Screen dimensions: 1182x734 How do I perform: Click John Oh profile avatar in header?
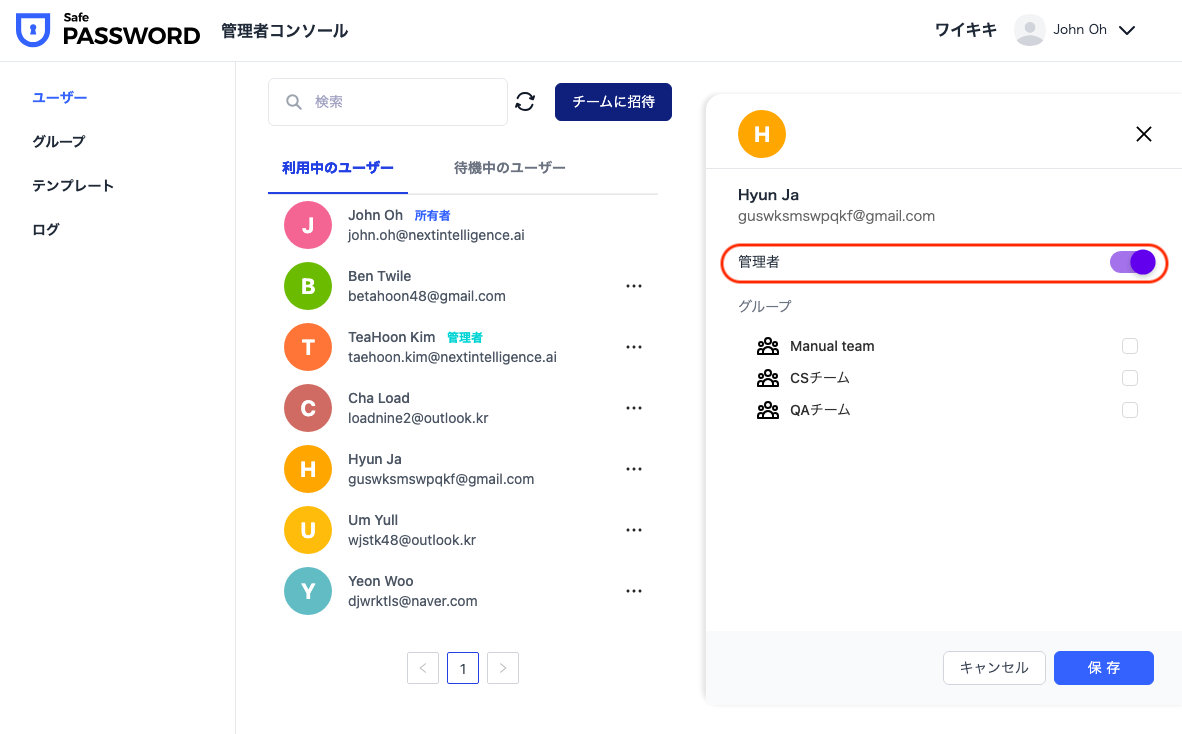(1029, 30)
